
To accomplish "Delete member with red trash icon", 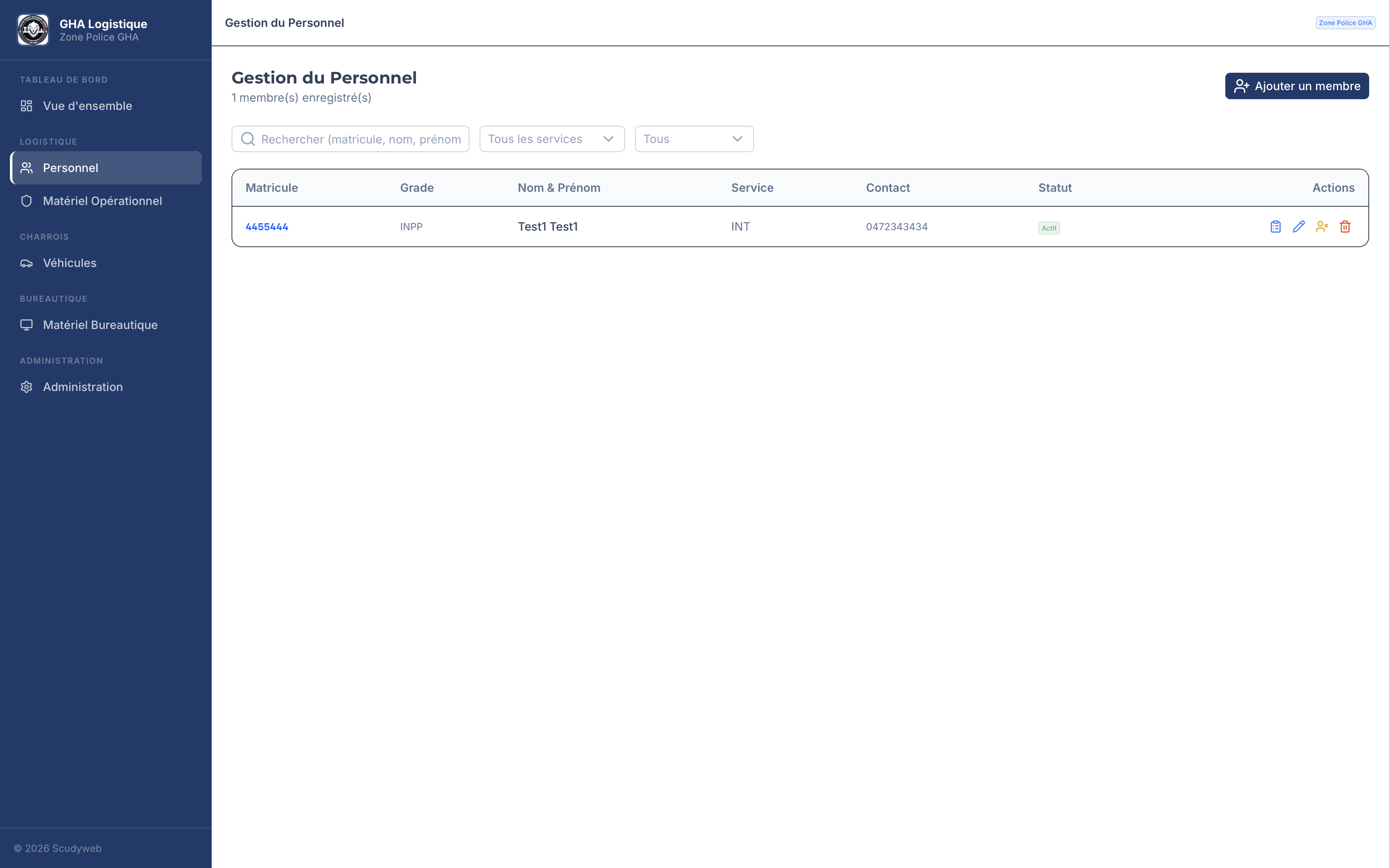I will click(1345, 227).
